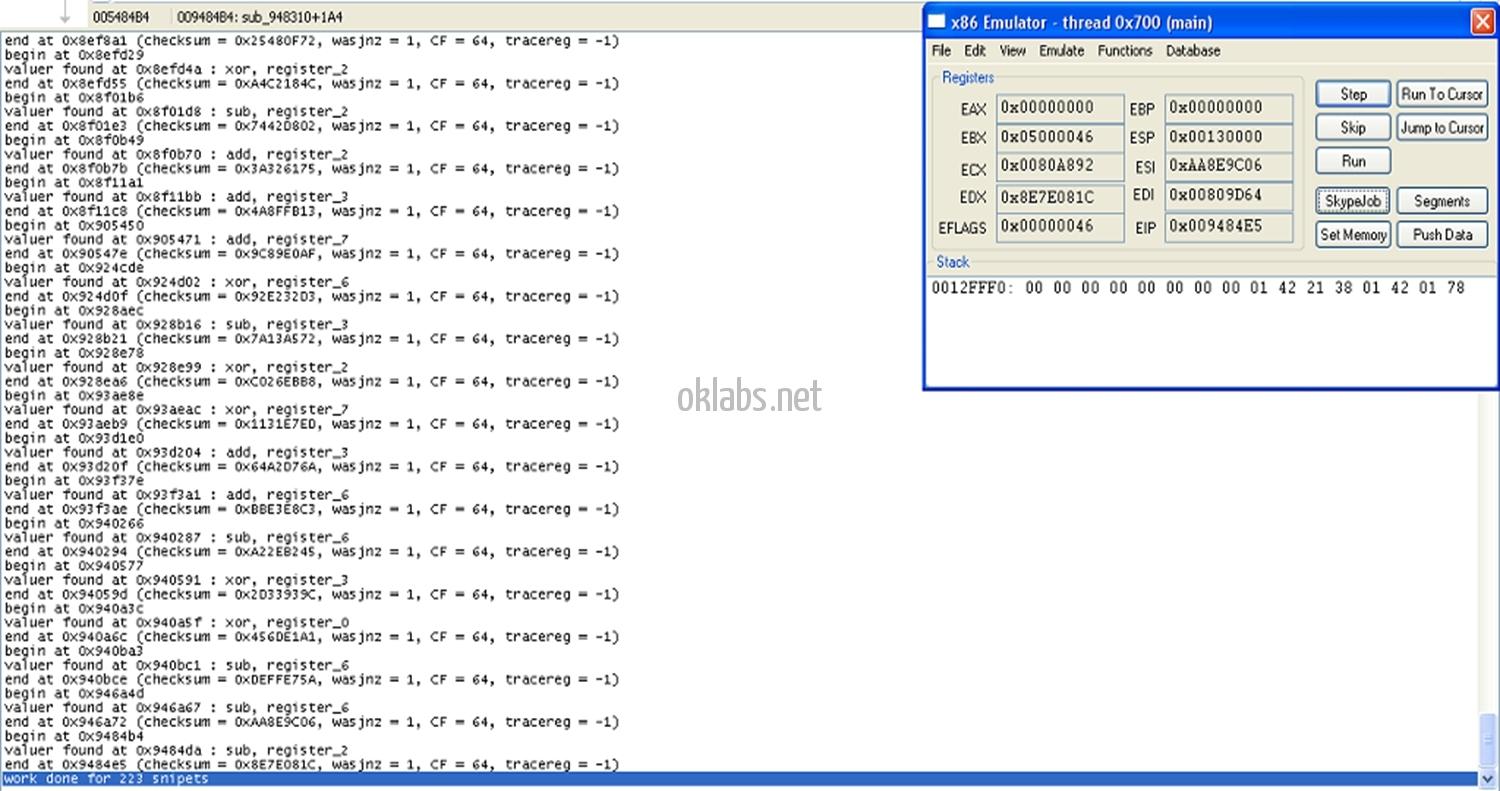Image resolution: width=1500 pixels, height=791 pixels.
Task: Click the Set Memory button
Action: 1352,235
